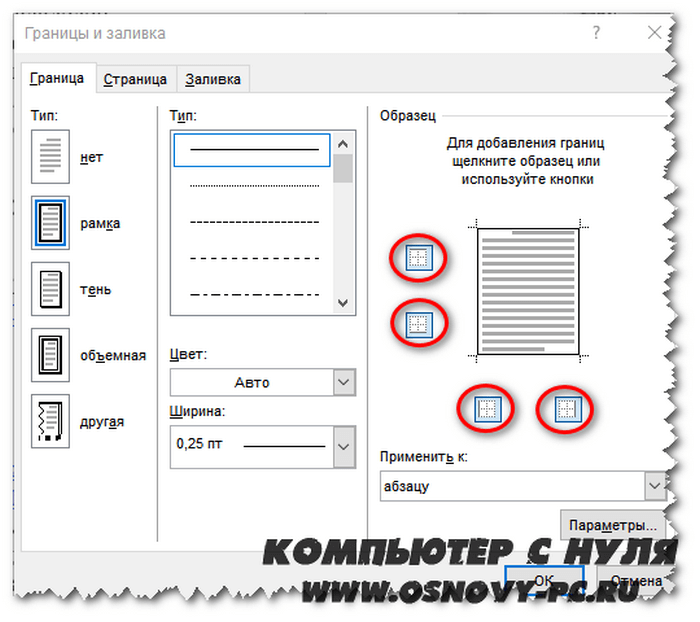Close the Границы и заливка dialog
Image resolution: width=700 pixels, height=622 pixels.
(654, 33)
